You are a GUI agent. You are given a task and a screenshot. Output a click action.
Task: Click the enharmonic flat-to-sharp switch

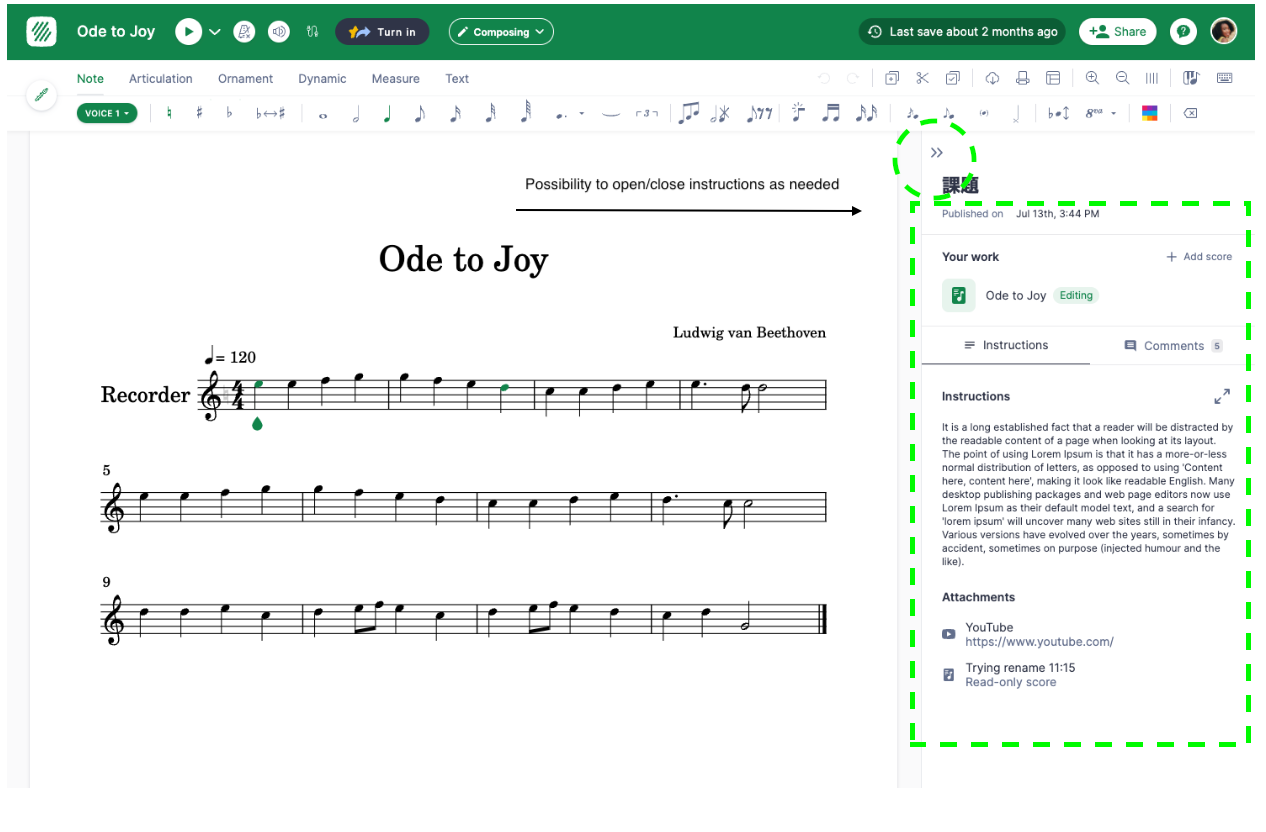(270, 113)
